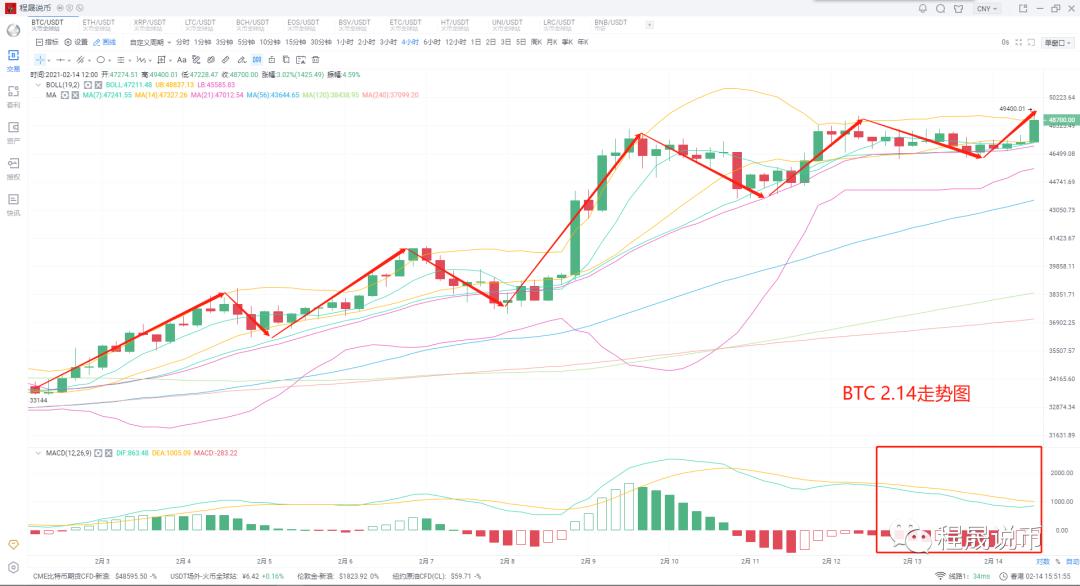Toggle the MA indicator visibility
The height and width of the screenshot is (586, 1080).
pyautogui.click(x=64, y=97)
